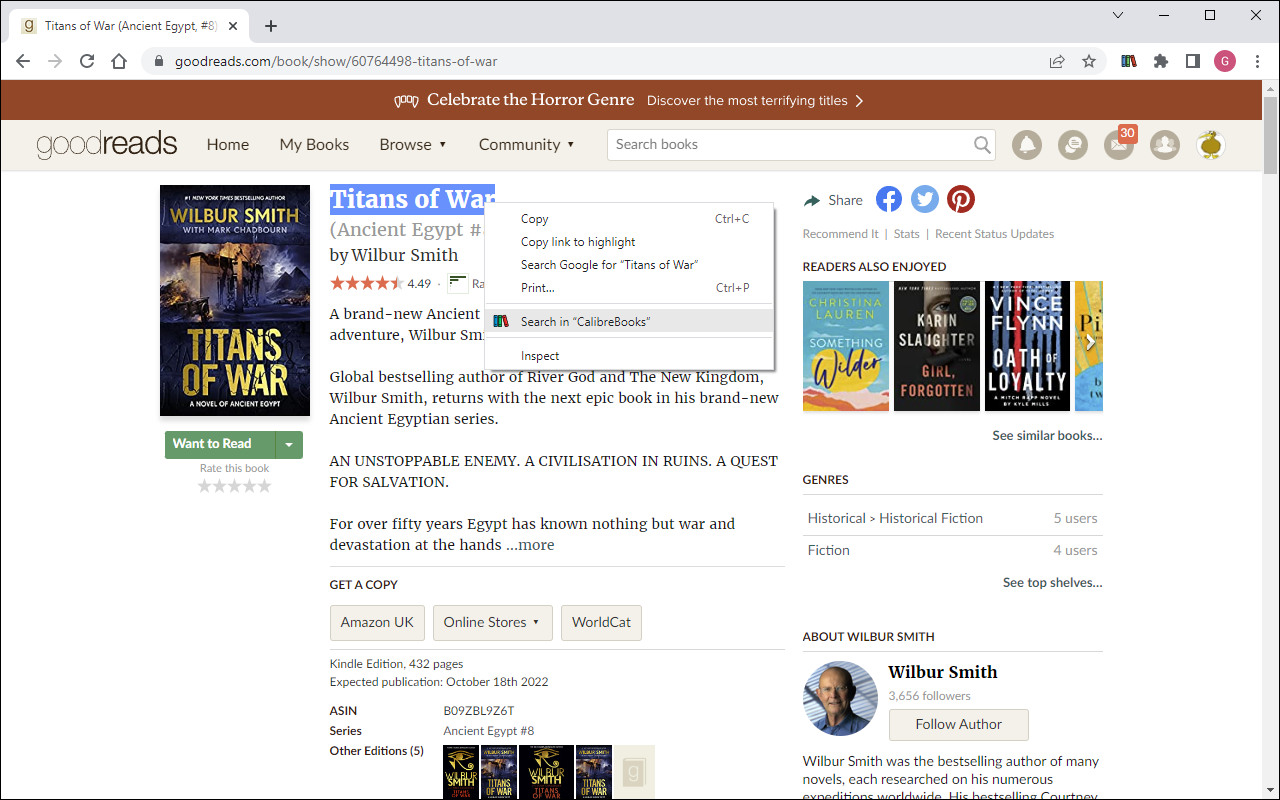Image resolution: width=1280 pixels, height=800 pixels.
Task: Open the Fiction genre link
Action: (829, 550)
